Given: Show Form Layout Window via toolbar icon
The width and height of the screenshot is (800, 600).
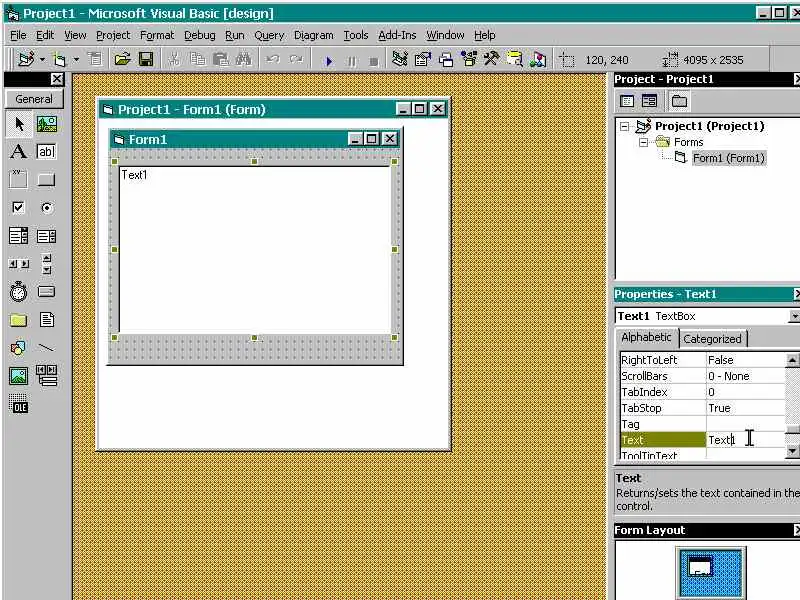Looking at the screenshot, I should (x=446, y=60).
